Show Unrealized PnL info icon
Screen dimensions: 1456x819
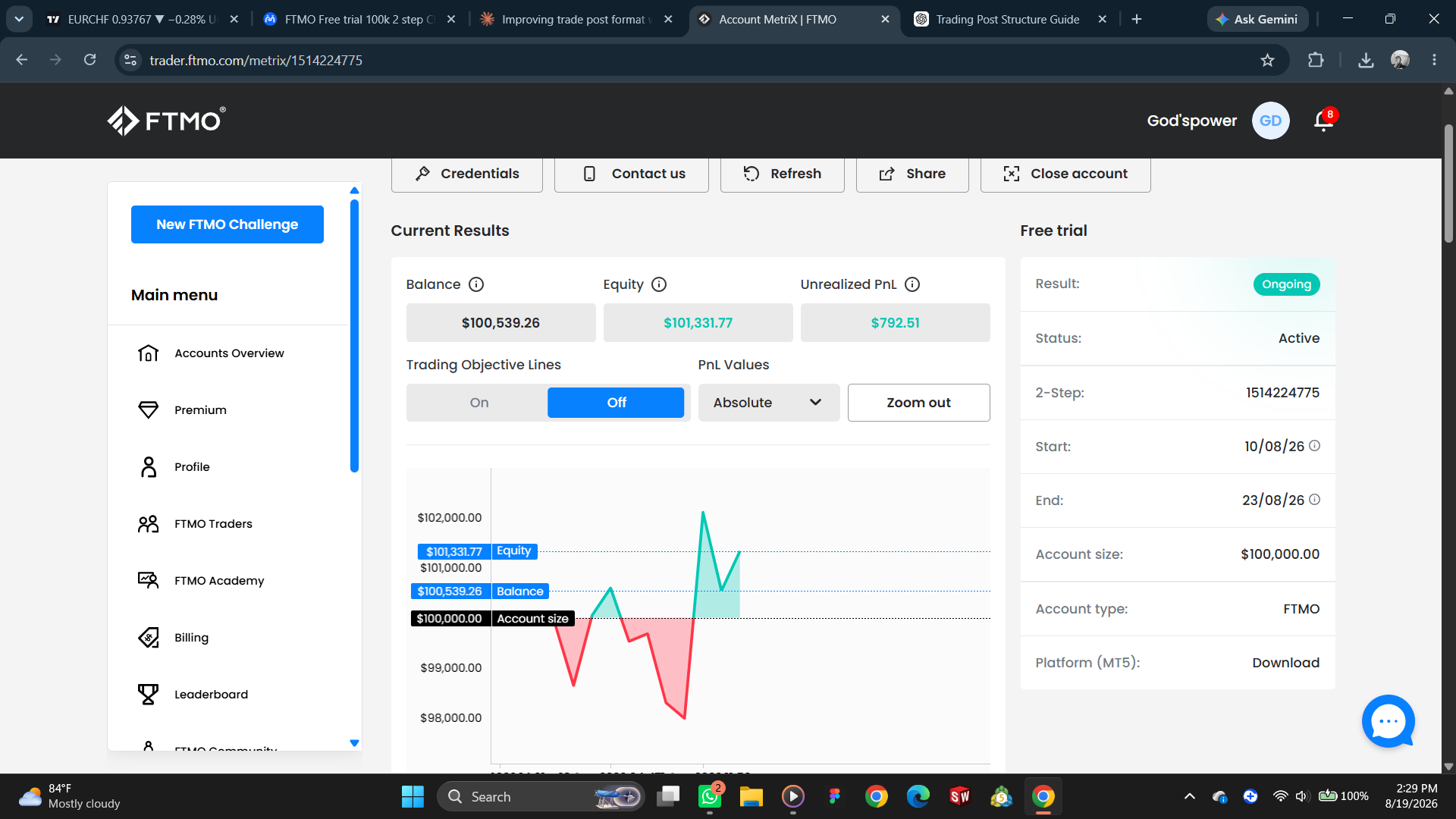[912, 284]
